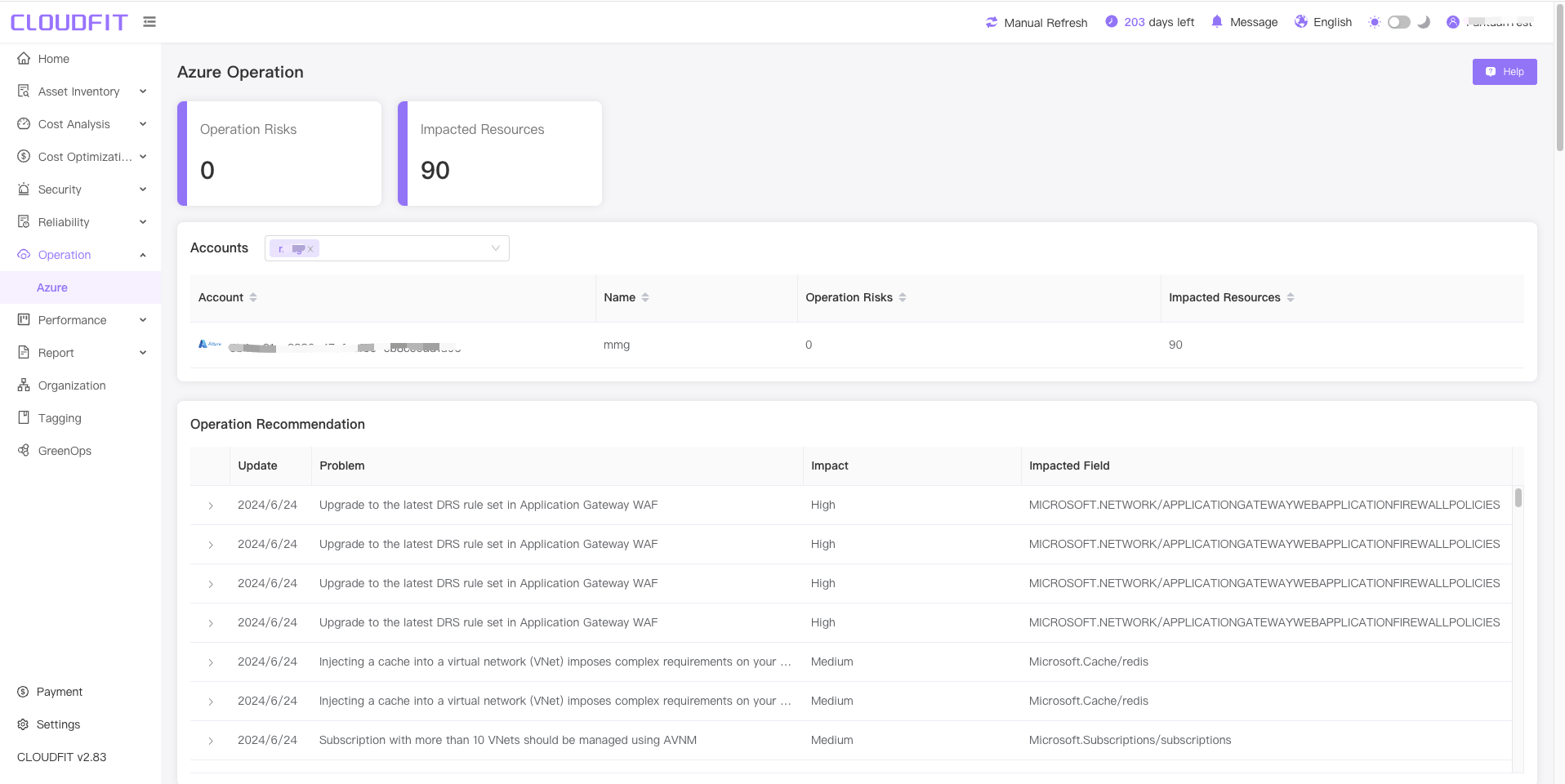Click the Report document icon
Image resolution: width=1565 pixels, height=784 pixels.
tap(24, 353)
